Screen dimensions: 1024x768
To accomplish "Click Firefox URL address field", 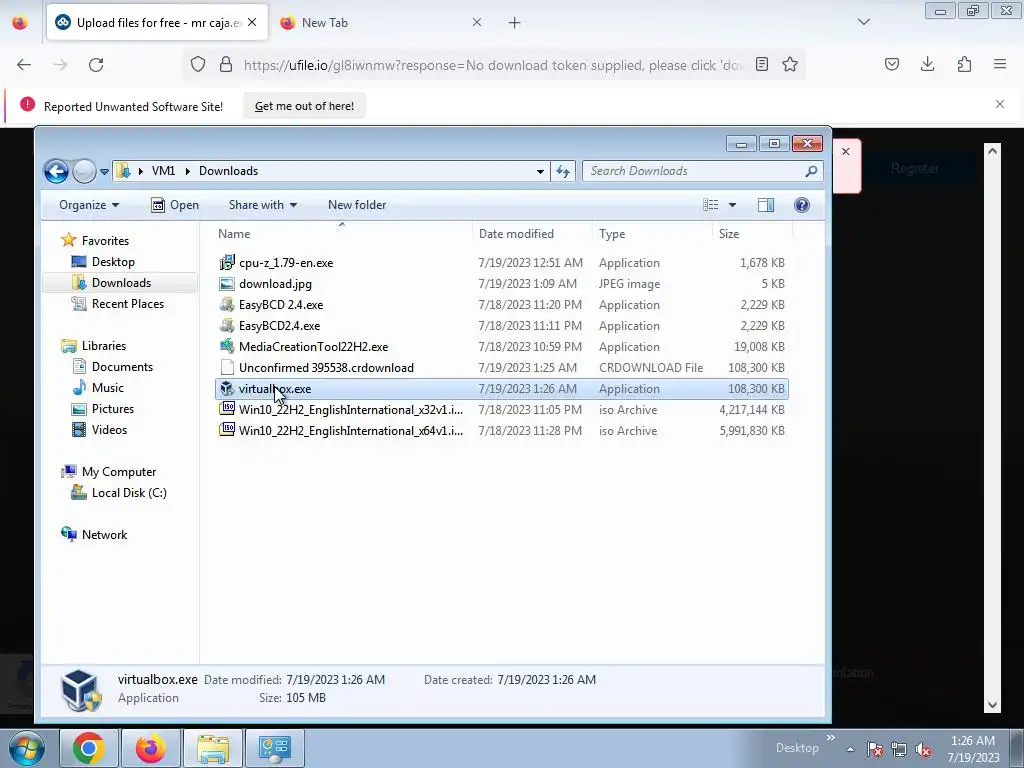I will coord(492,65).
